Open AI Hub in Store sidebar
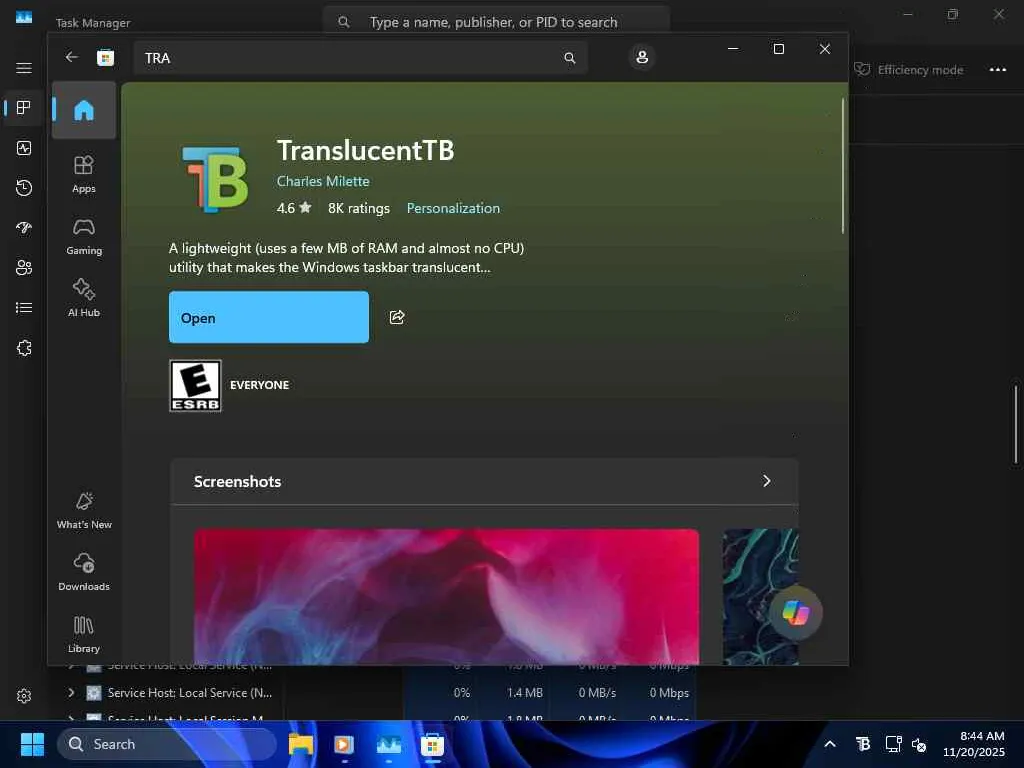Viewport: 1024px width, 768px height. [84, 298]
